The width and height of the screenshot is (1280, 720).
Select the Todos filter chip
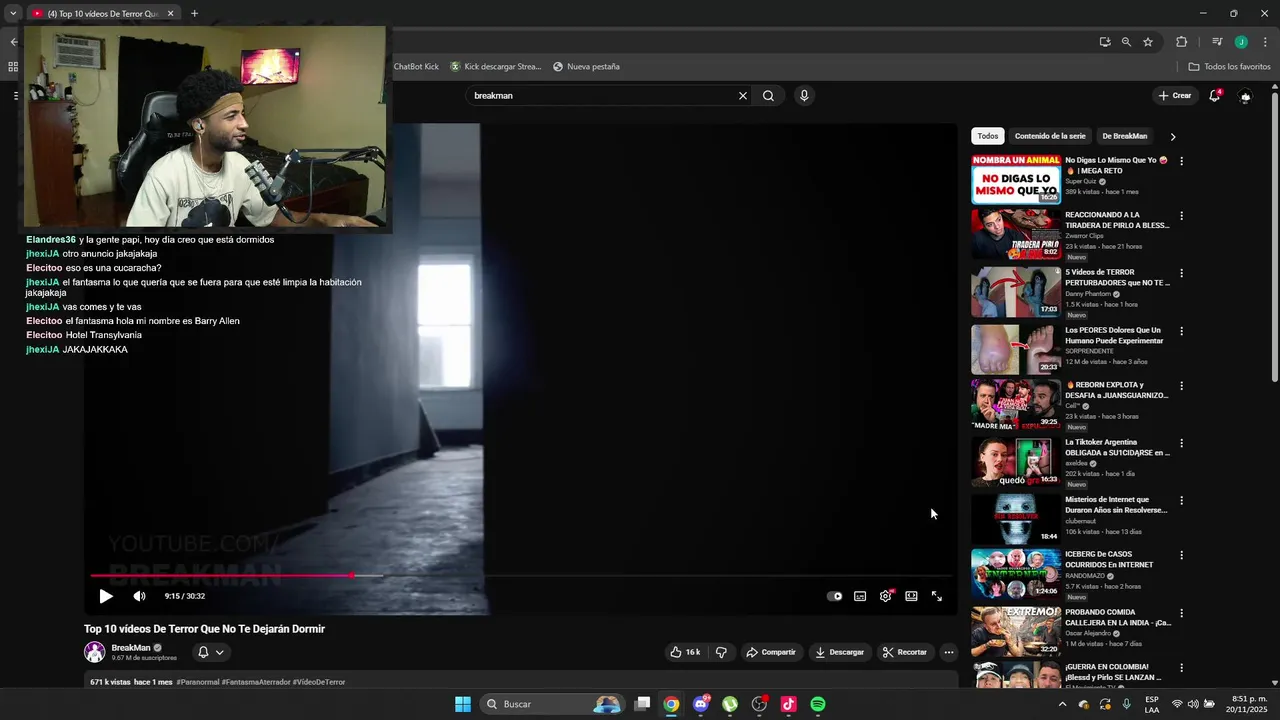tap(988, 136)
